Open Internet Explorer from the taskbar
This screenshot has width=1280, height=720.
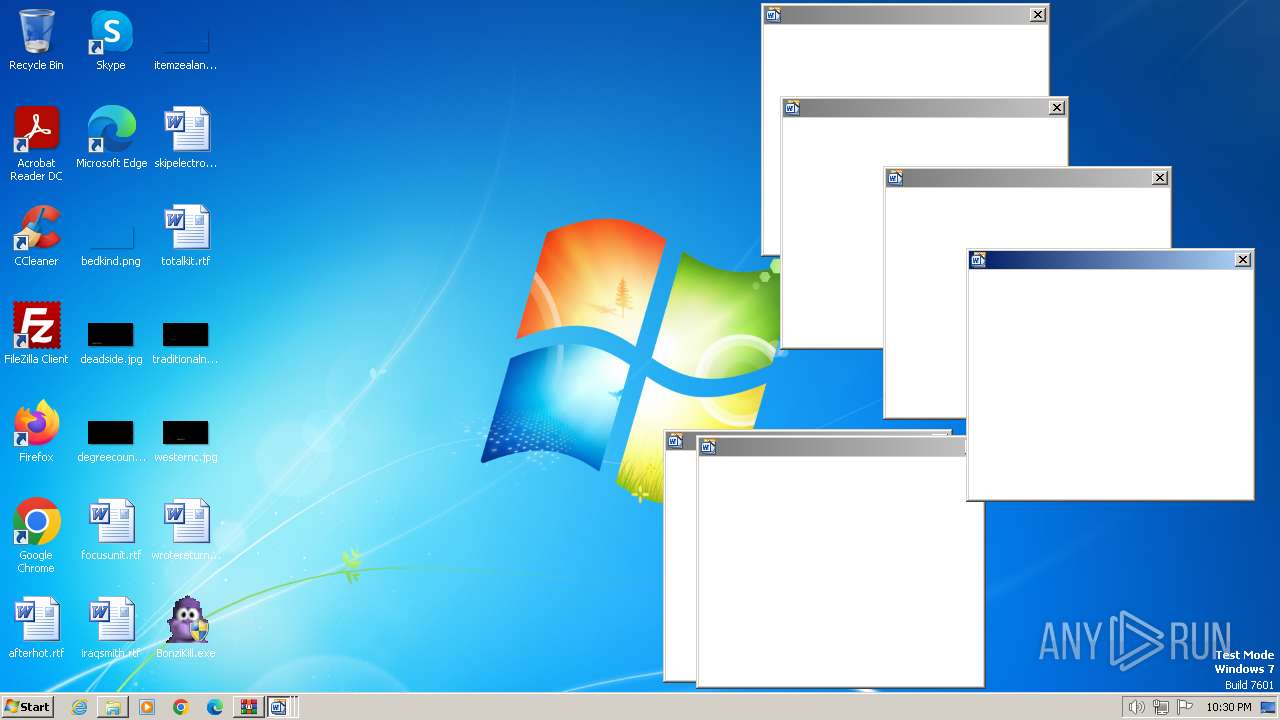point(79,707)
